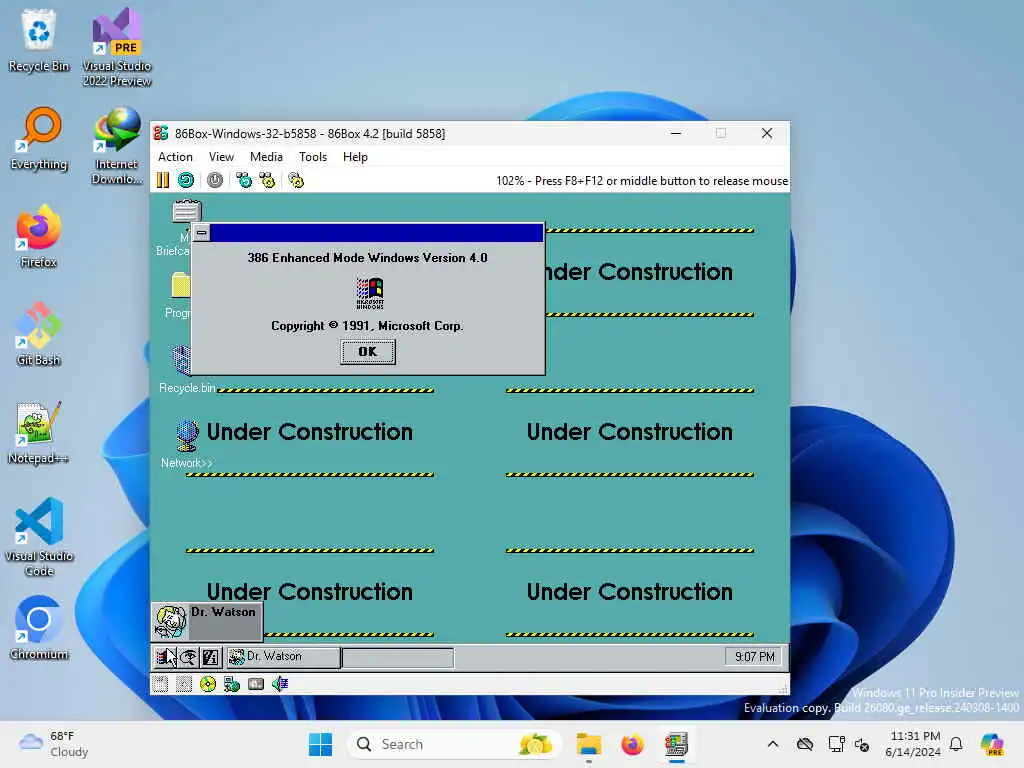1024x768 pixels.
Task: Open File Explorer from the taskbar
Action: pos(588,744)
